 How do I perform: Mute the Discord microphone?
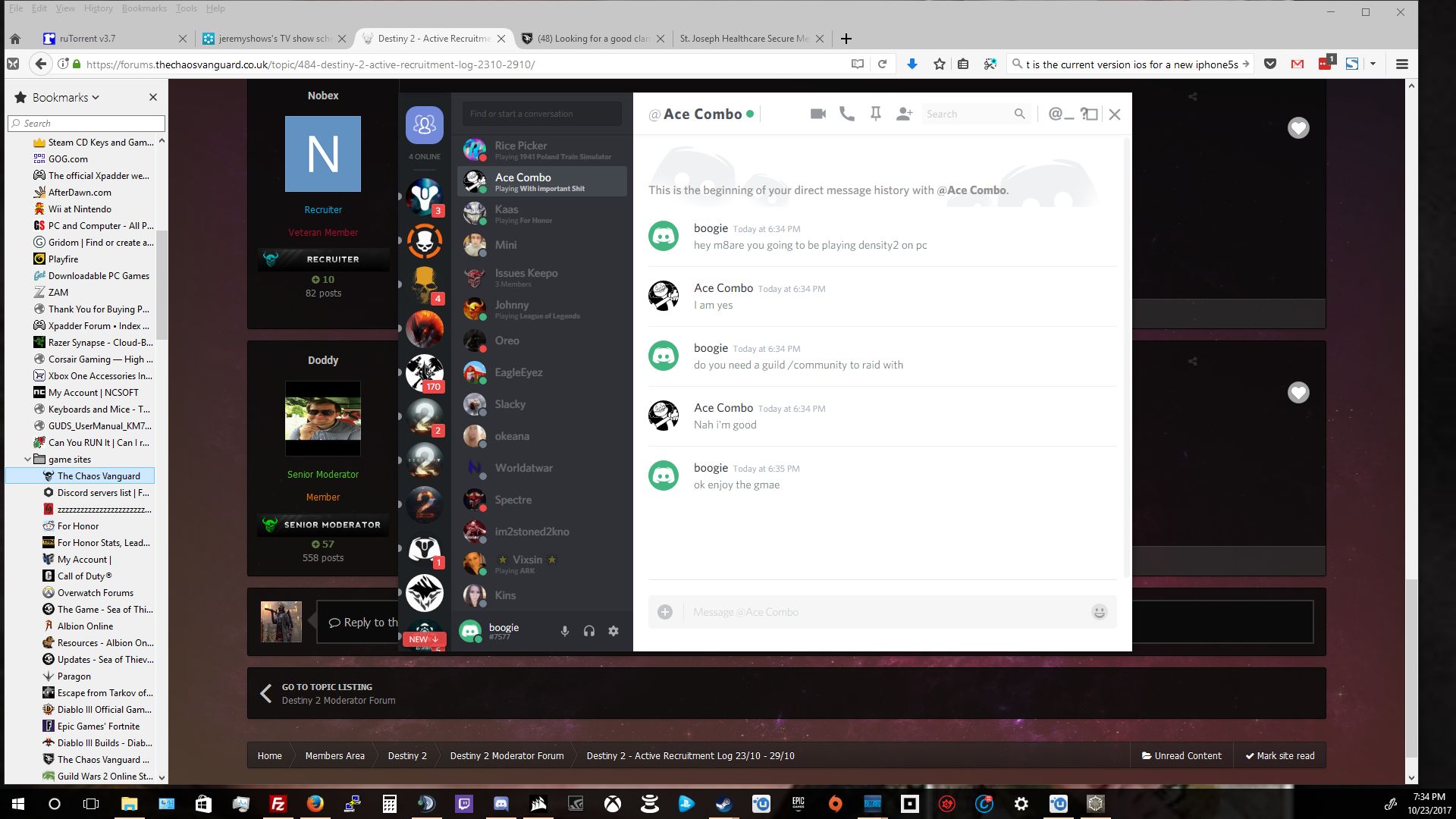coord(565,631)
